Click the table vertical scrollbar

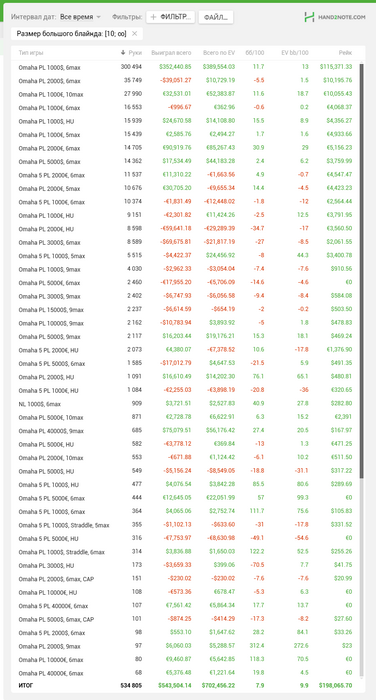tap(362, 271)
